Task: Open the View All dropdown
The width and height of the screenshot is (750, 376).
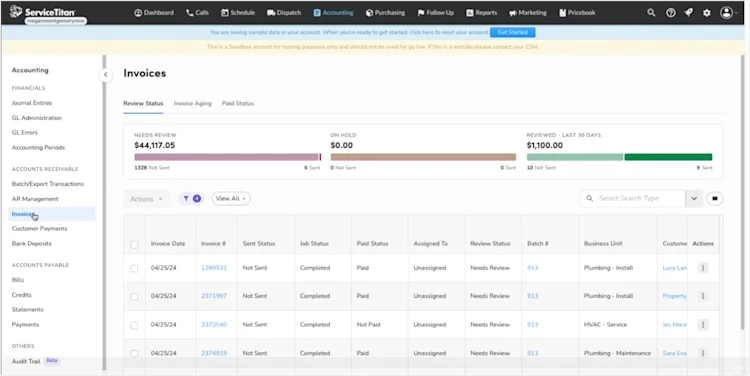Action: point(231,199)
